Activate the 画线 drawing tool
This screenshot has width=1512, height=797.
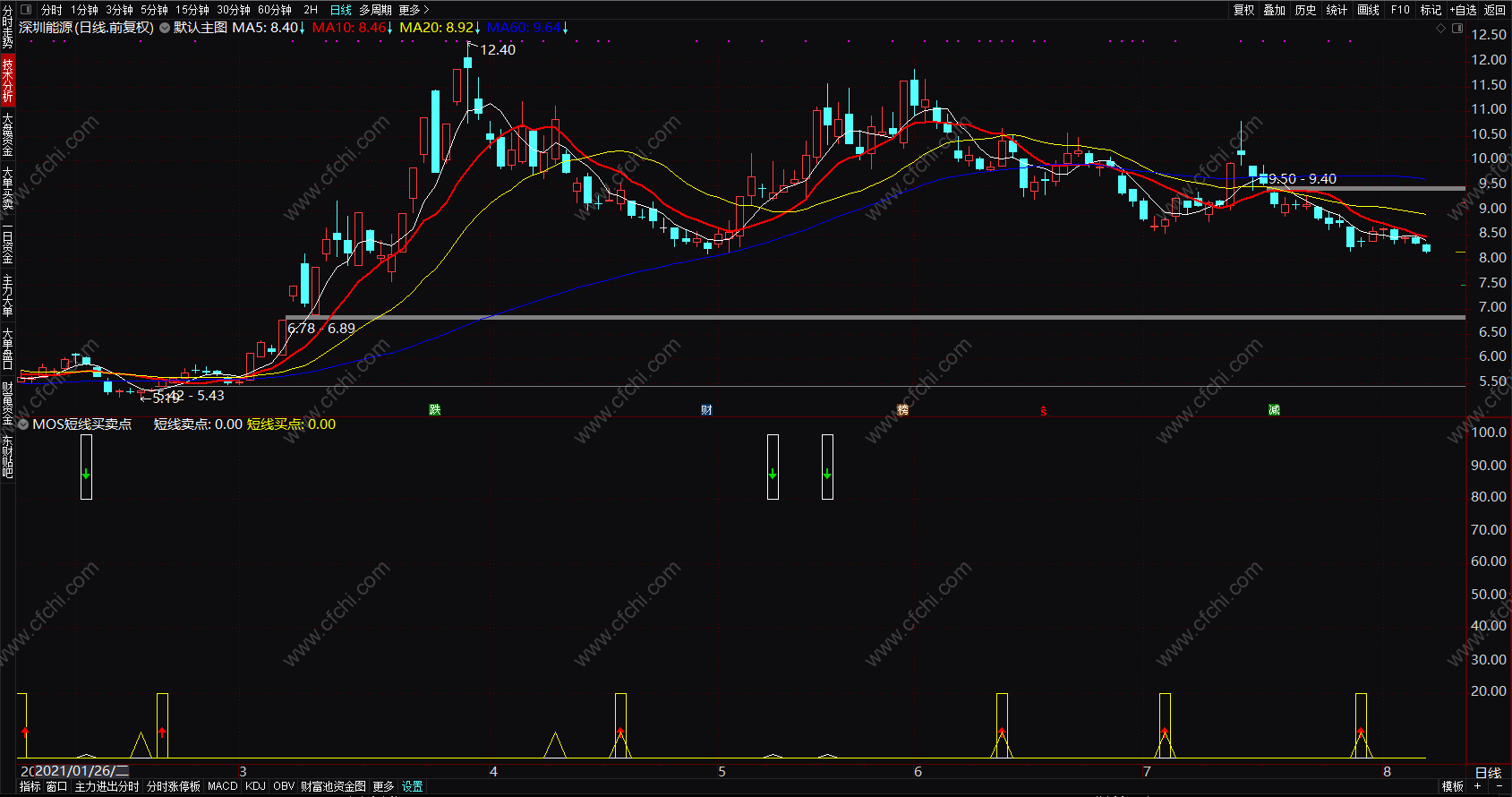[x=1369, y=10]
